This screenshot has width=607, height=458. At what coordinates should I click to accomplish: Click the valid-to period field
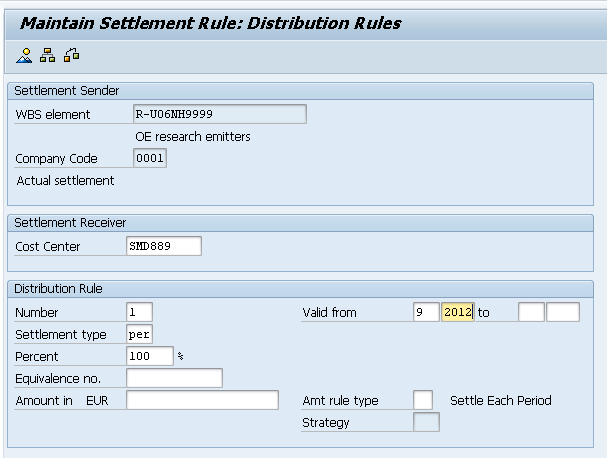coord(531,312)
